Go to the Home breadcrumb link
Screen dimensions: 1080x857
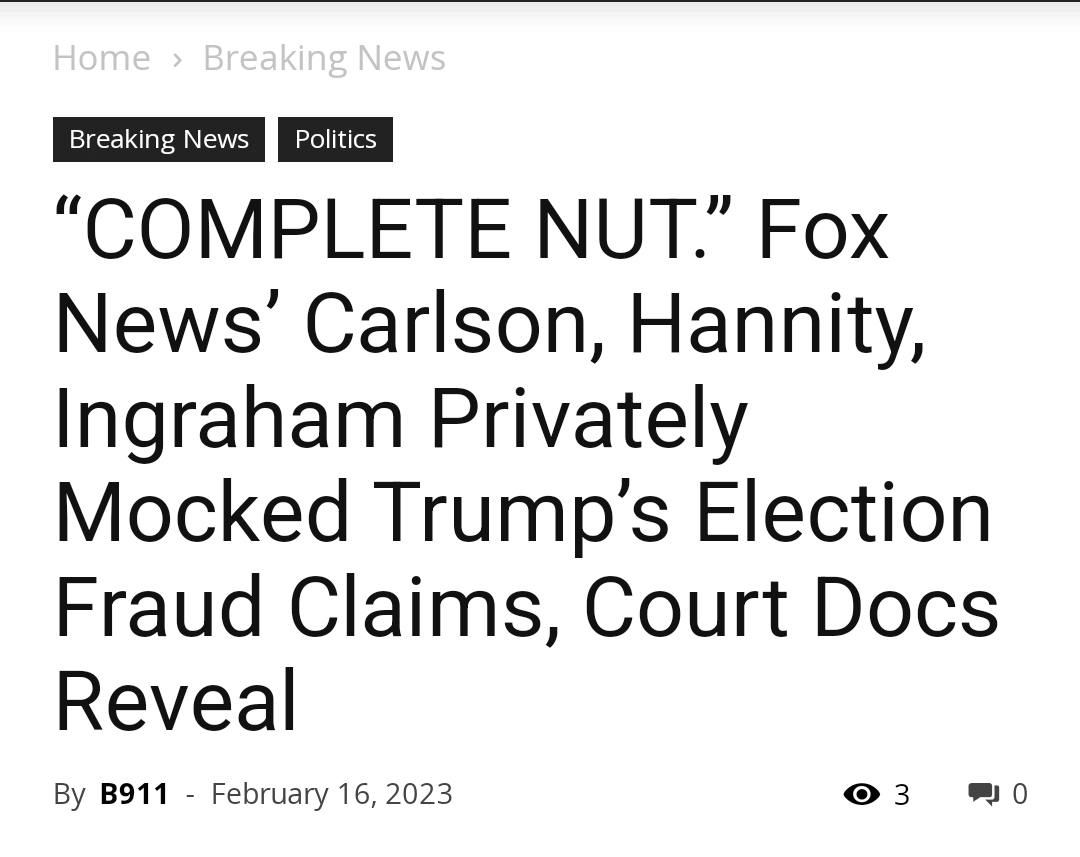point(101,58)
